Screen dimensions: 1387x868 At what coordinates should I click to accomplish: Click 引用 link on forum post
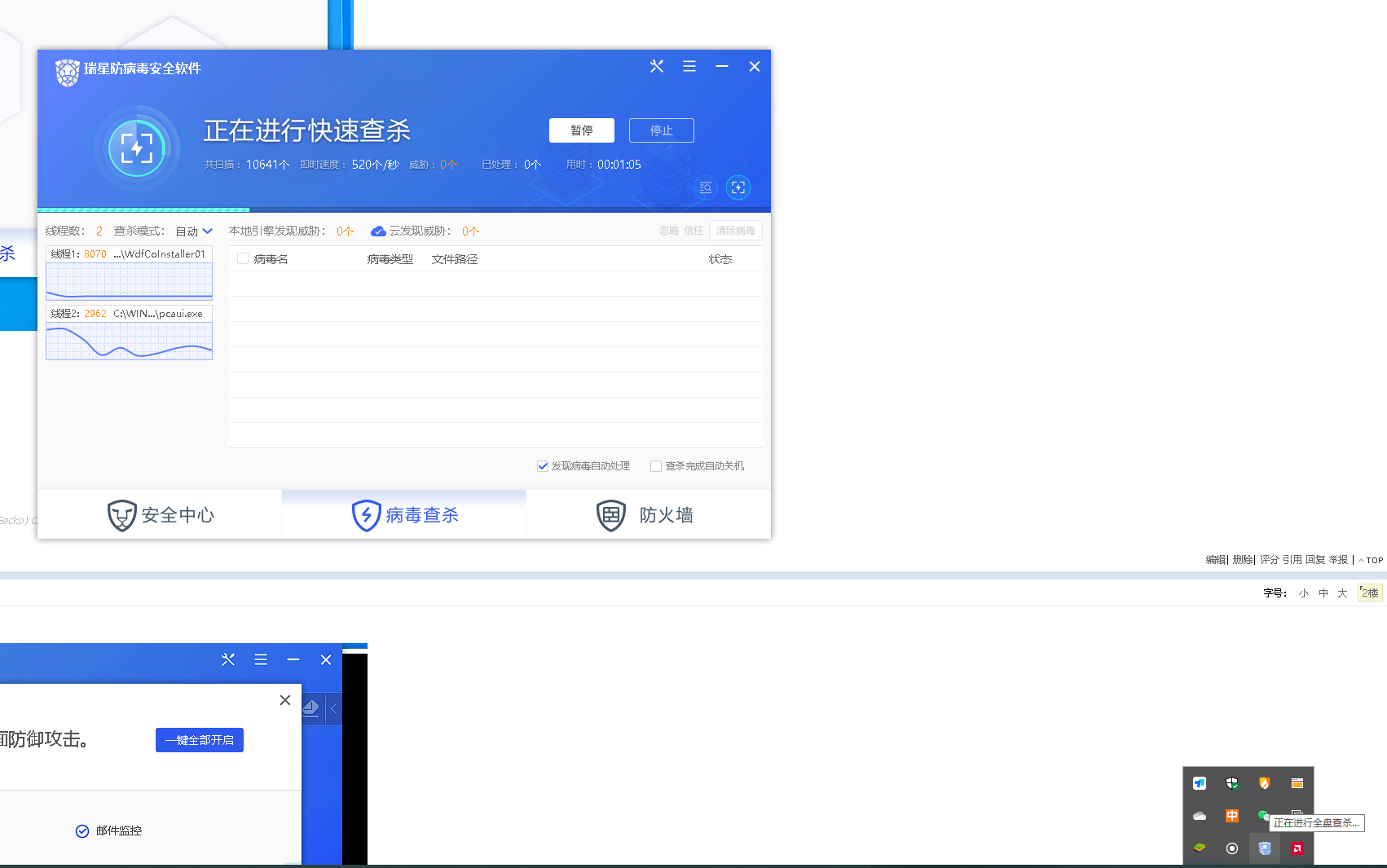(x=1292, y=560)
